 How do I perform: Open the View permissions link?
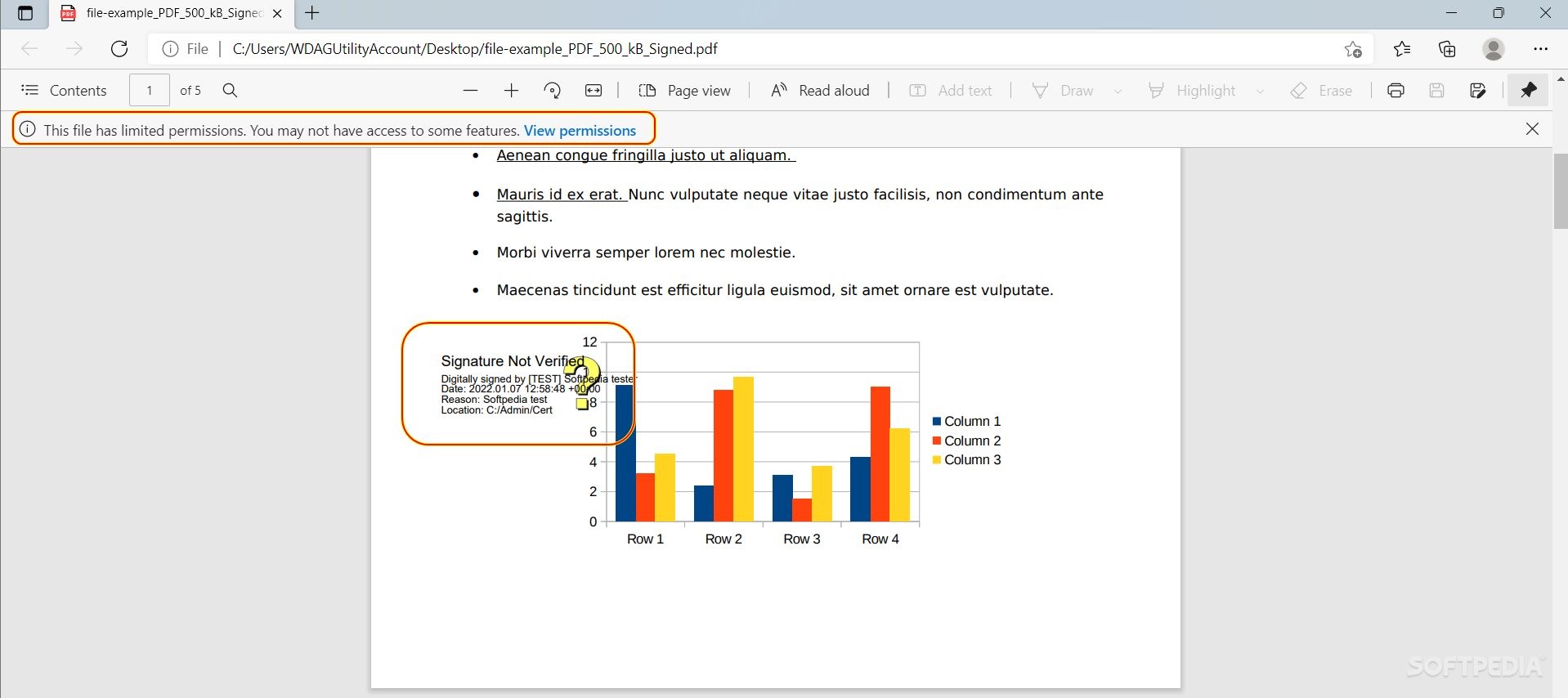point(580,131)
